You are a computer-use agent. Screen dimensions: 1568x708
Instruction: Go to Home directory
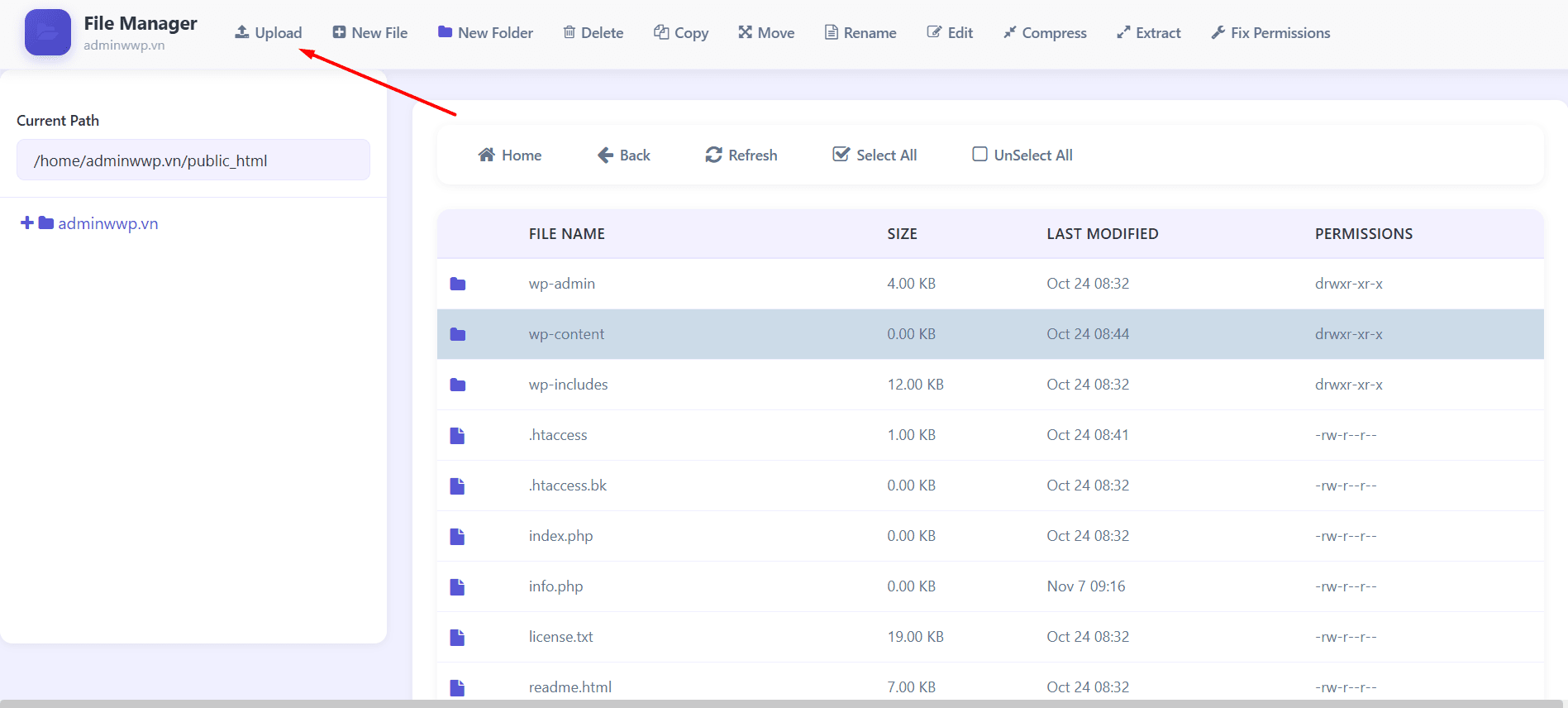[509, 155]
